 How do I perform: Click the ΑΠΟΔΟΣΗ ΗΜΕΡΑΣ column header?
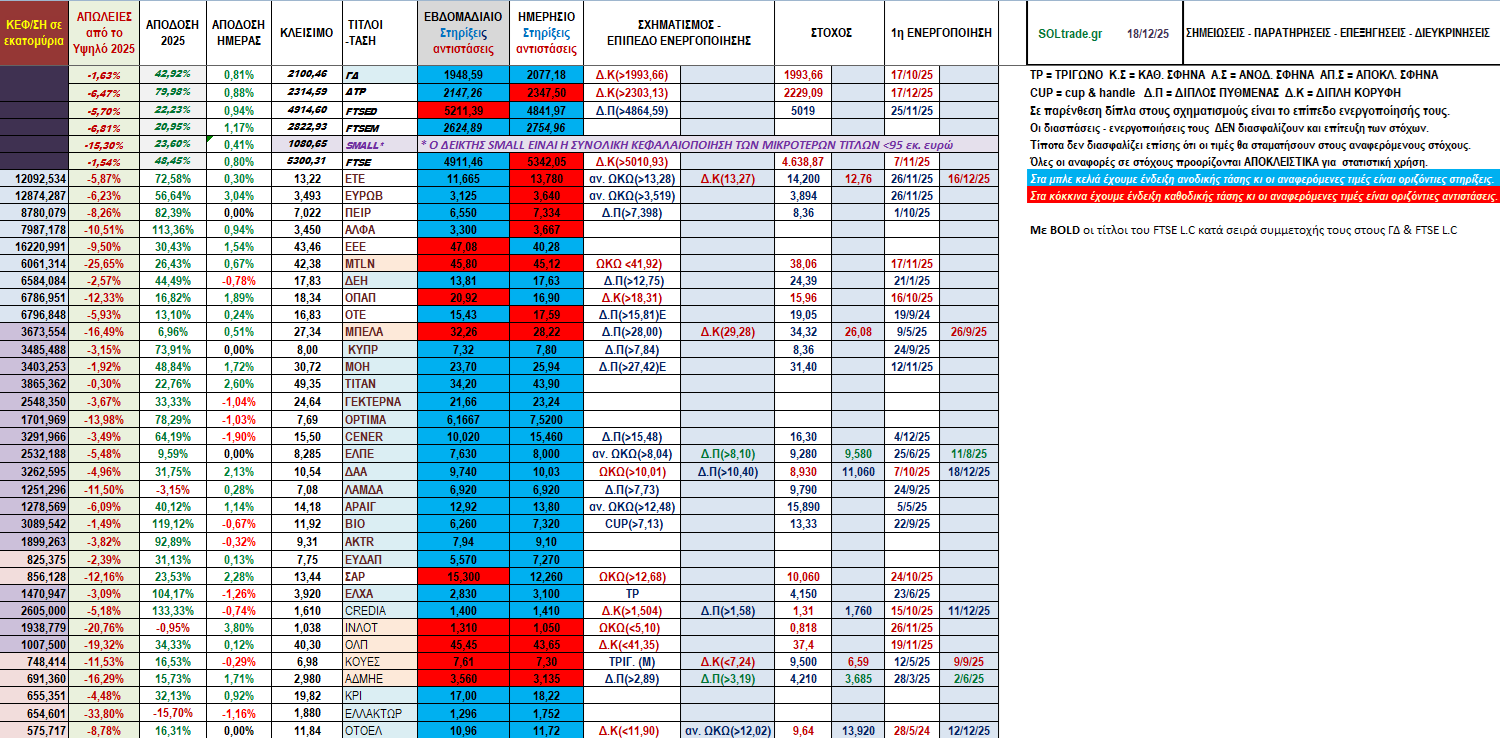pos(238,33)
